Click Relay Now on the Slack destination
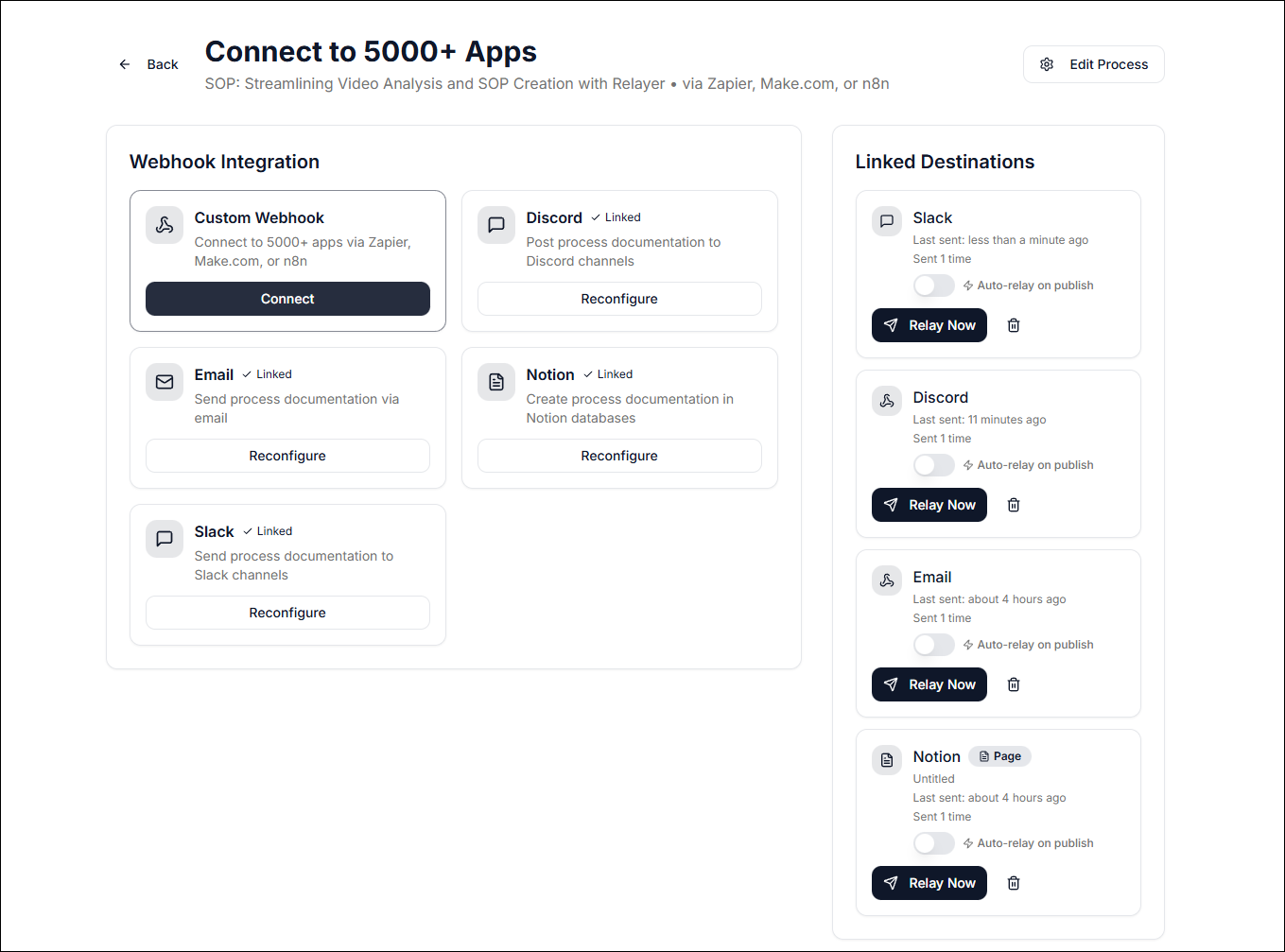This screenshot has width=1285, height=952. 929,324
